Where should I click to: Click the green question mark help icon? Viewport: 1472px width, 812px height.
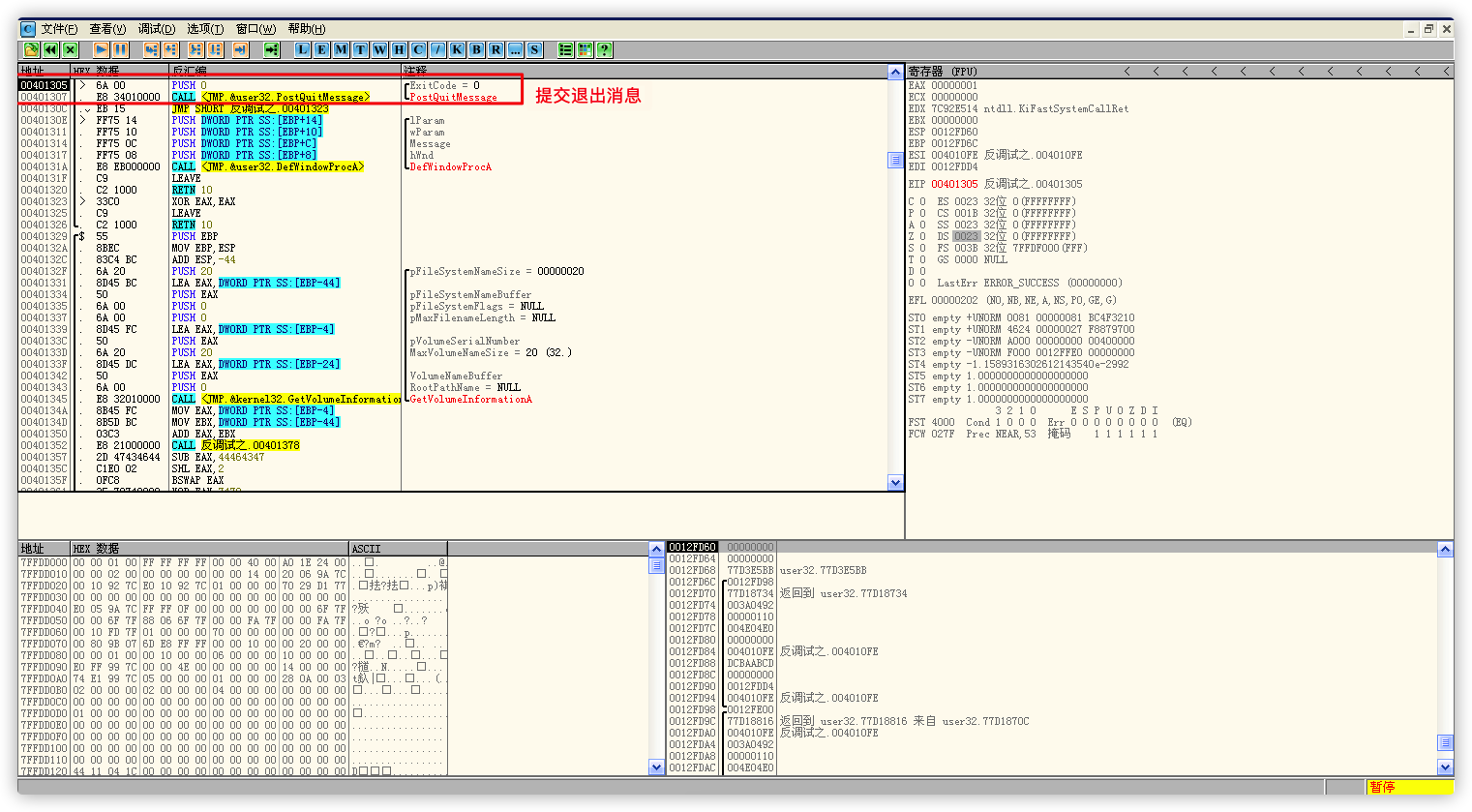[605, 49]
